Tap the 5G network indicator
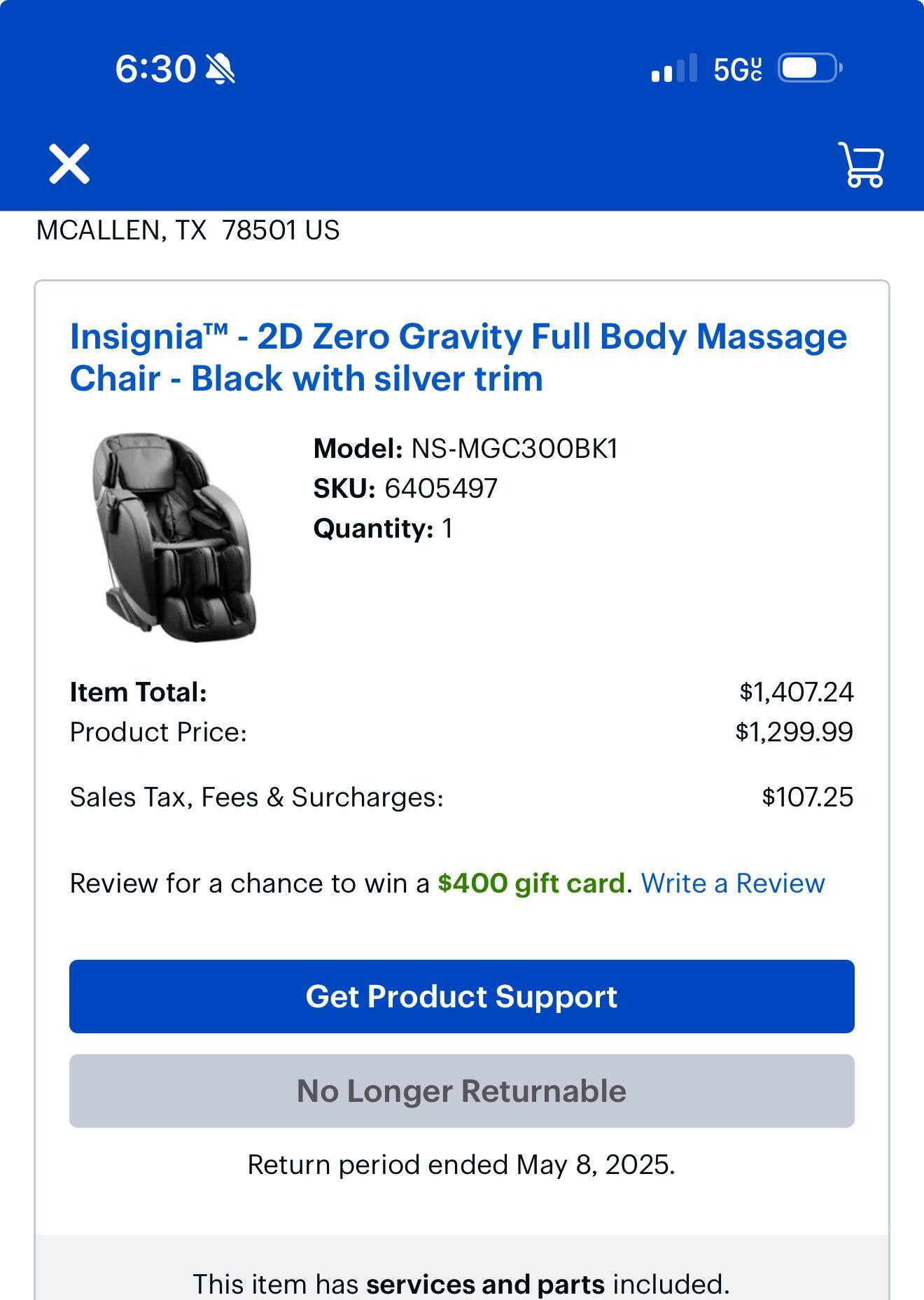Screen dimensions: 924x1300 [x=737, y=69]
